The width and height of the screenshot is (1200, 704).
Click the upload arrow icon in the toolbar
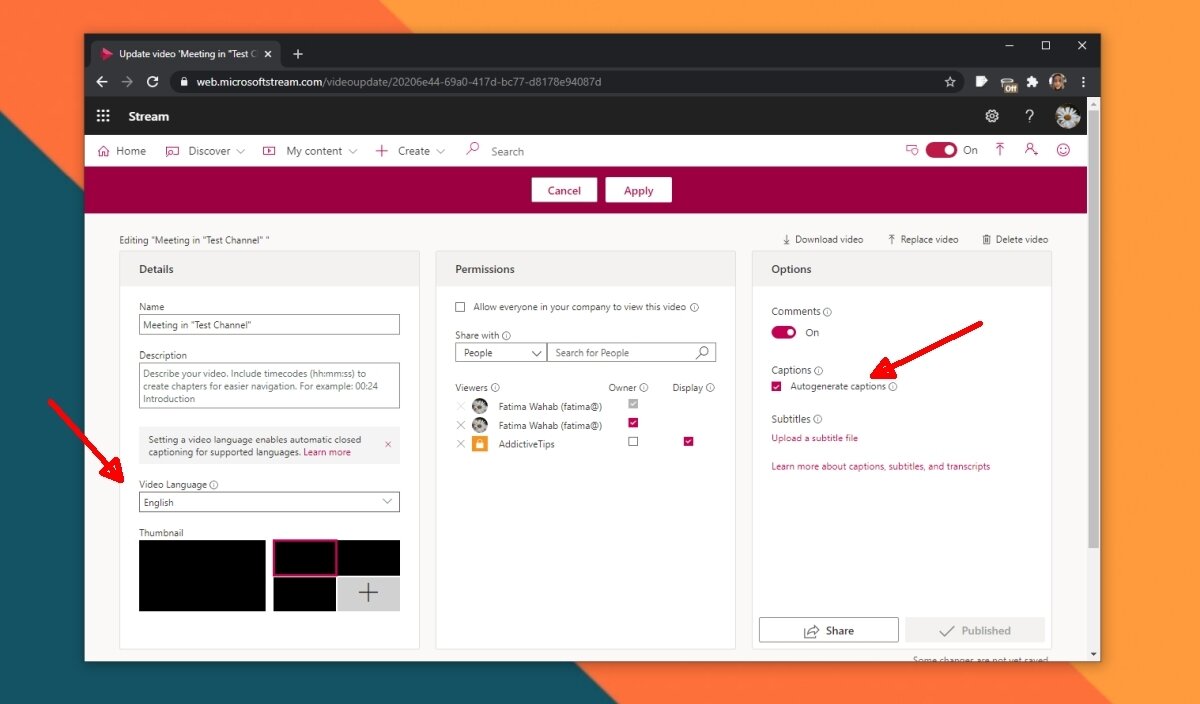(x=1000, y=150)
